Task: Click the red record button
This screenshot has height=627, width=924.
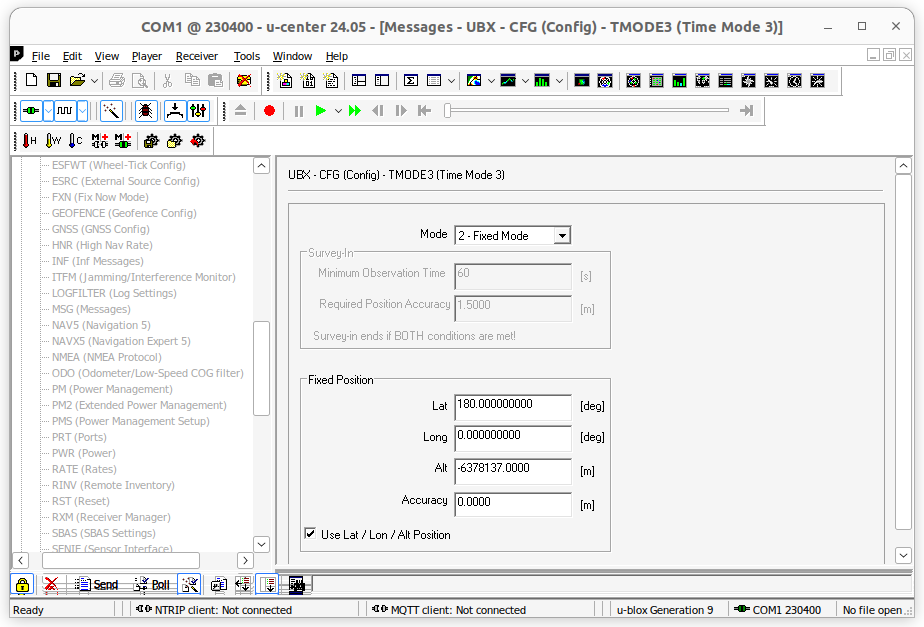Action: click(269, 110)
